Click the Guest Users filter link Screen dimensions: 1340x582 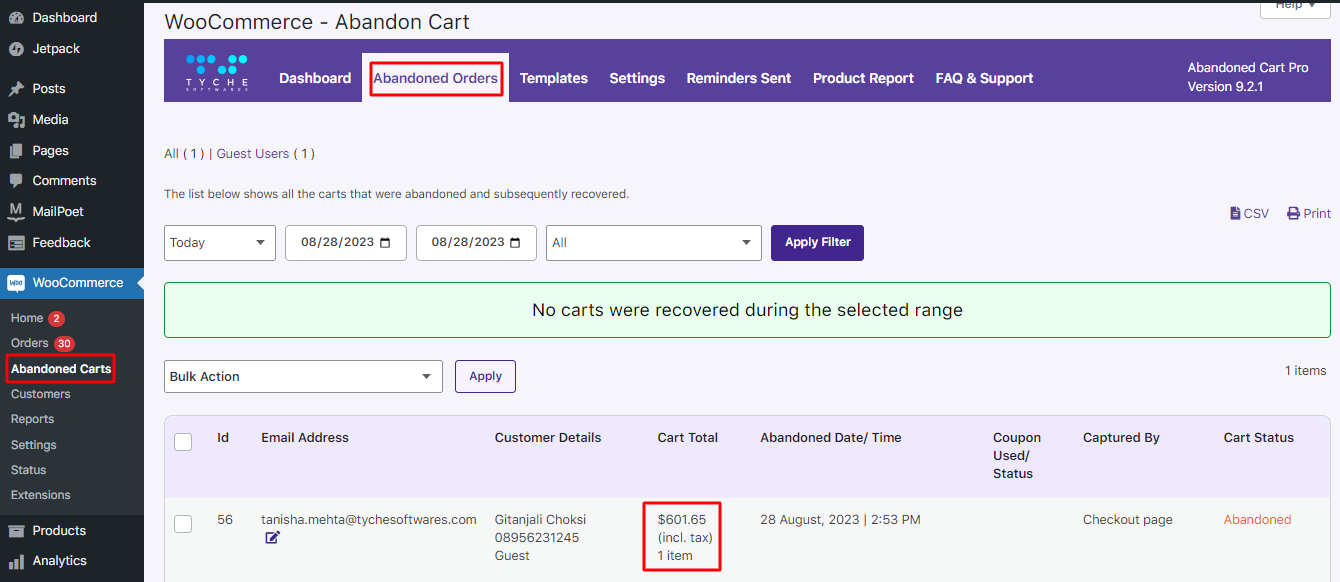point(253,154)
